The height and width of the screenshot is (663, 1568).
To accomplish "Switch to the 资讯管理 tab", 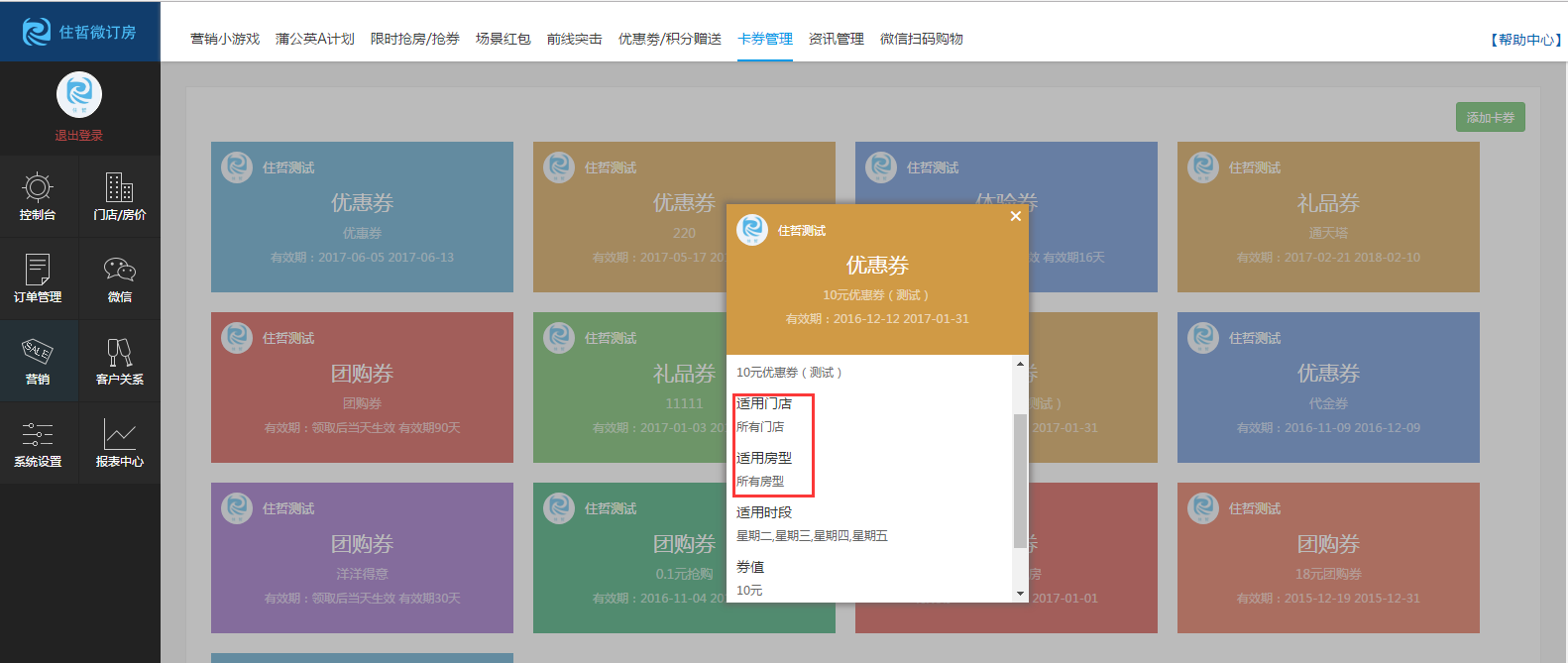I will click(836, 39).
